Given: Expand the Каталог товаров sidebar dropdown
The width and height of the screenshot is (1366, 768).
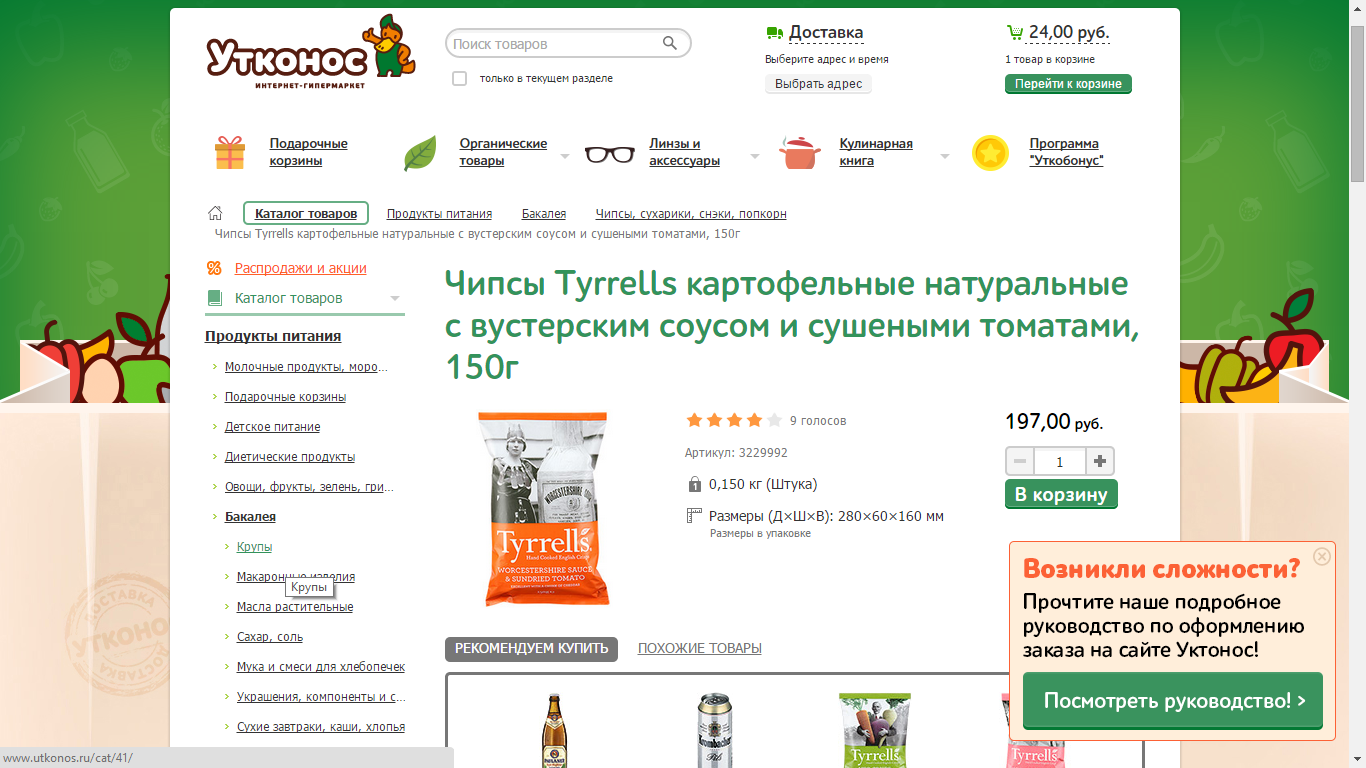Looking at the screenshot, I should tap(395, 298).
